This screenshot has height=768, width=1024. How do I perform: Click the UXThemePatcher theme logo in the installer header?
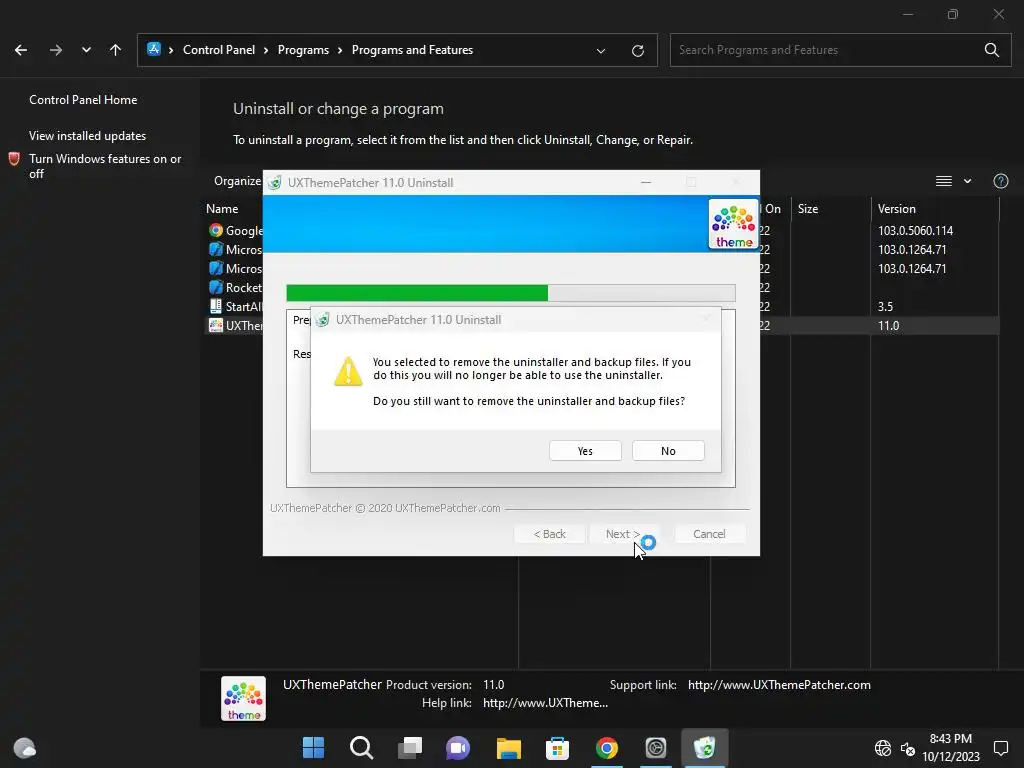[733, 224]
